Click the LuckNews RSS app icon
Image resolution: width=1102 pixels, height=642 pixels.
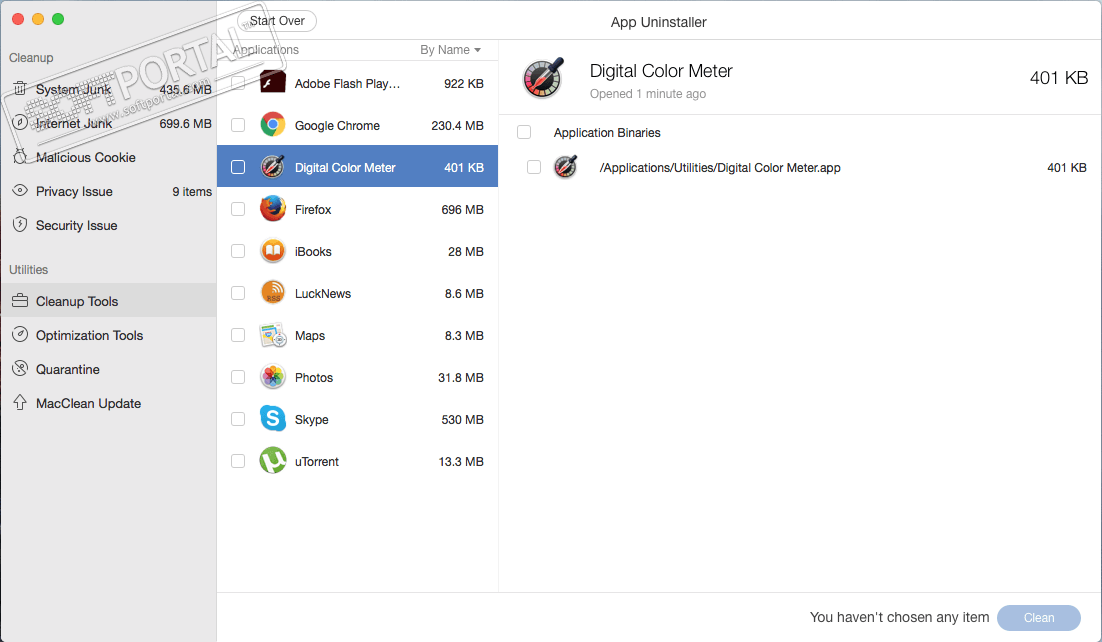tap(273, 293)
